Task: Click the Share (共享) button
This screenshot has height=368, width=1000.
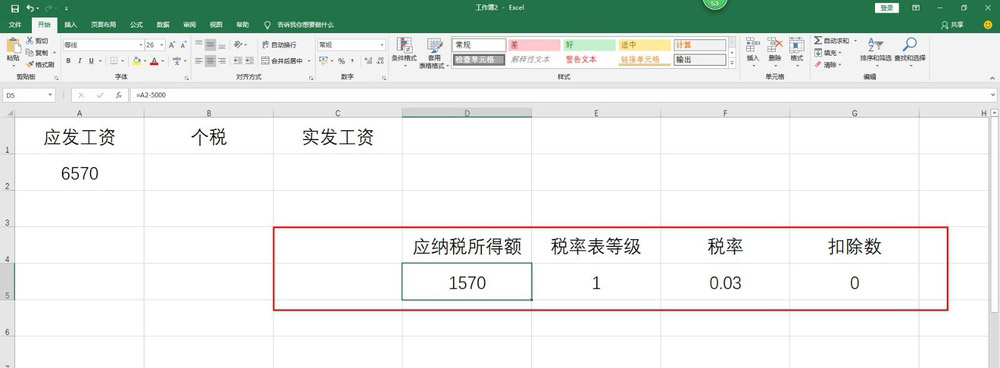Action: coord(952,25)
